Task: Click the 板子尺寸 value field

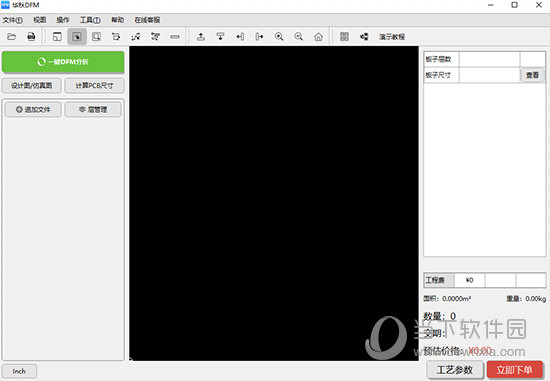Action: pos(489,75)
